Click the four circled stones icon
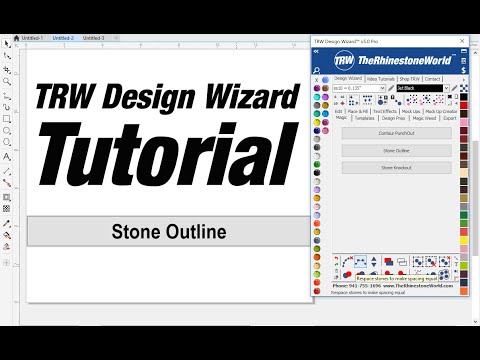Viewport: 480px width, 360px height. pos(444,275)
